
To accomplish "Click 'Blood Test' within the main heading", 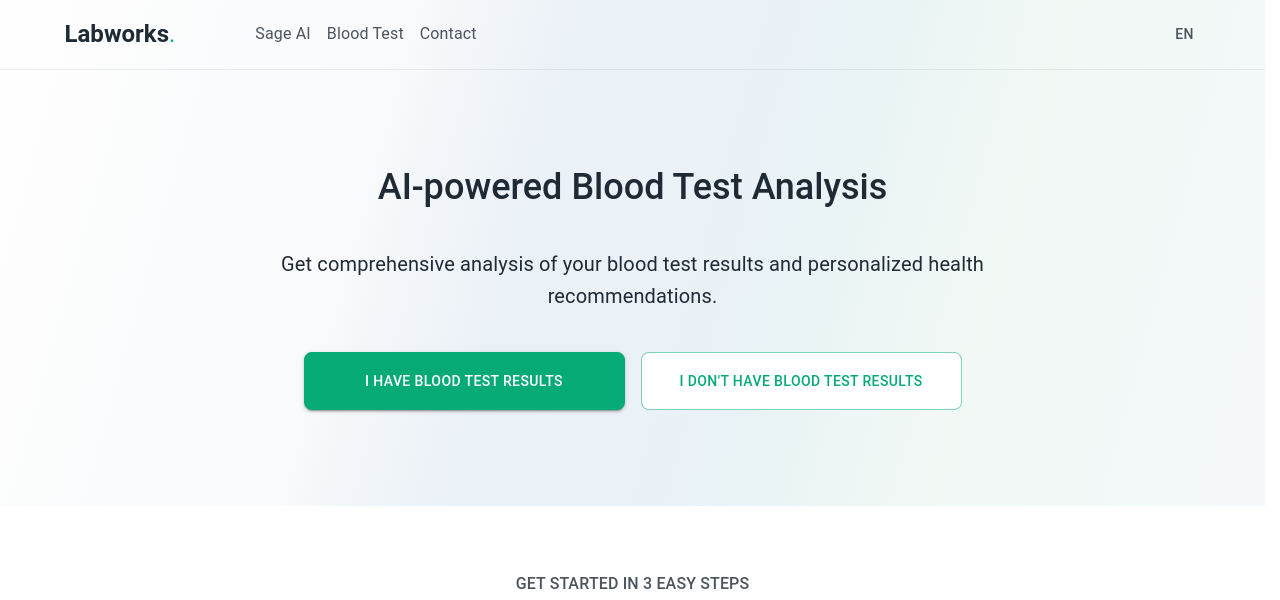I will (657, 187).
